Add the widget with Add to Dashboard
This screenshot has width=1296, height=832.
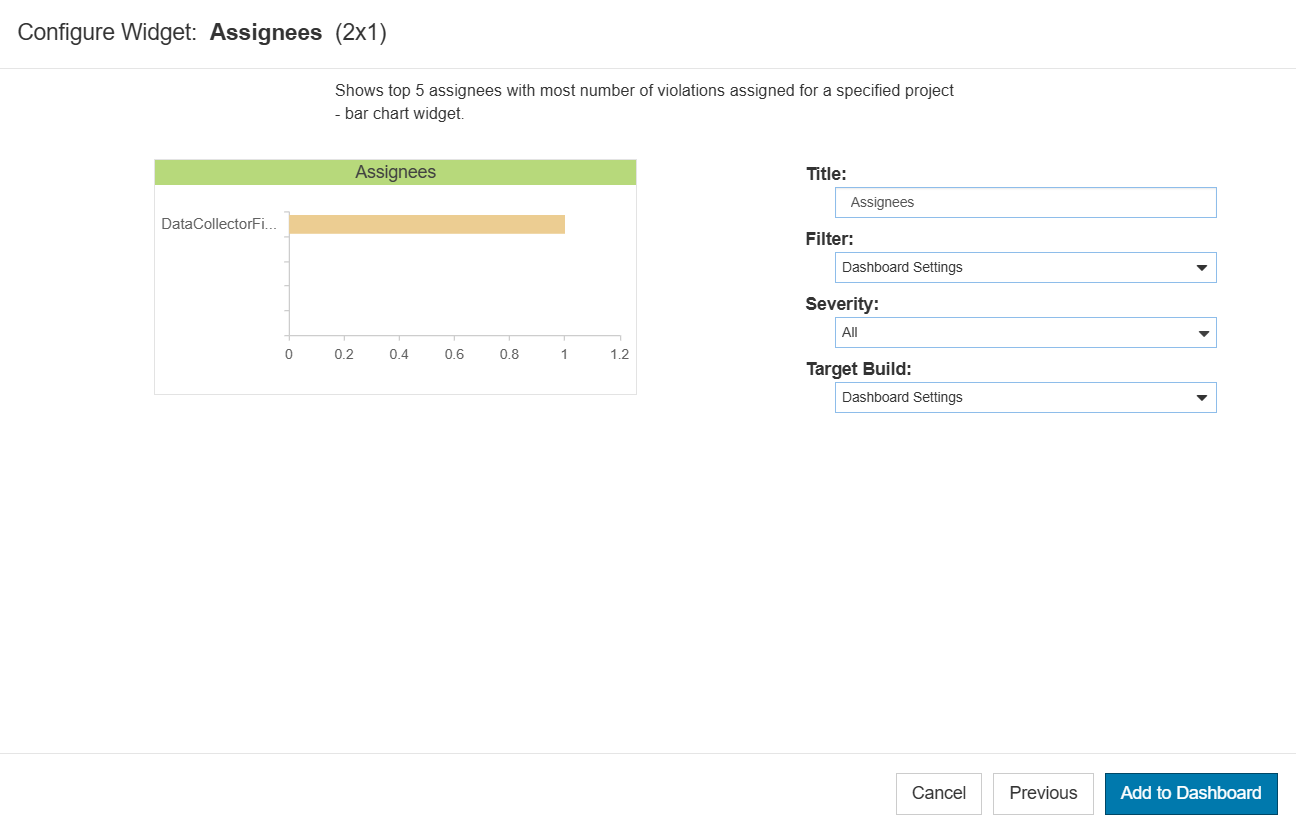tap(1191, 793)
